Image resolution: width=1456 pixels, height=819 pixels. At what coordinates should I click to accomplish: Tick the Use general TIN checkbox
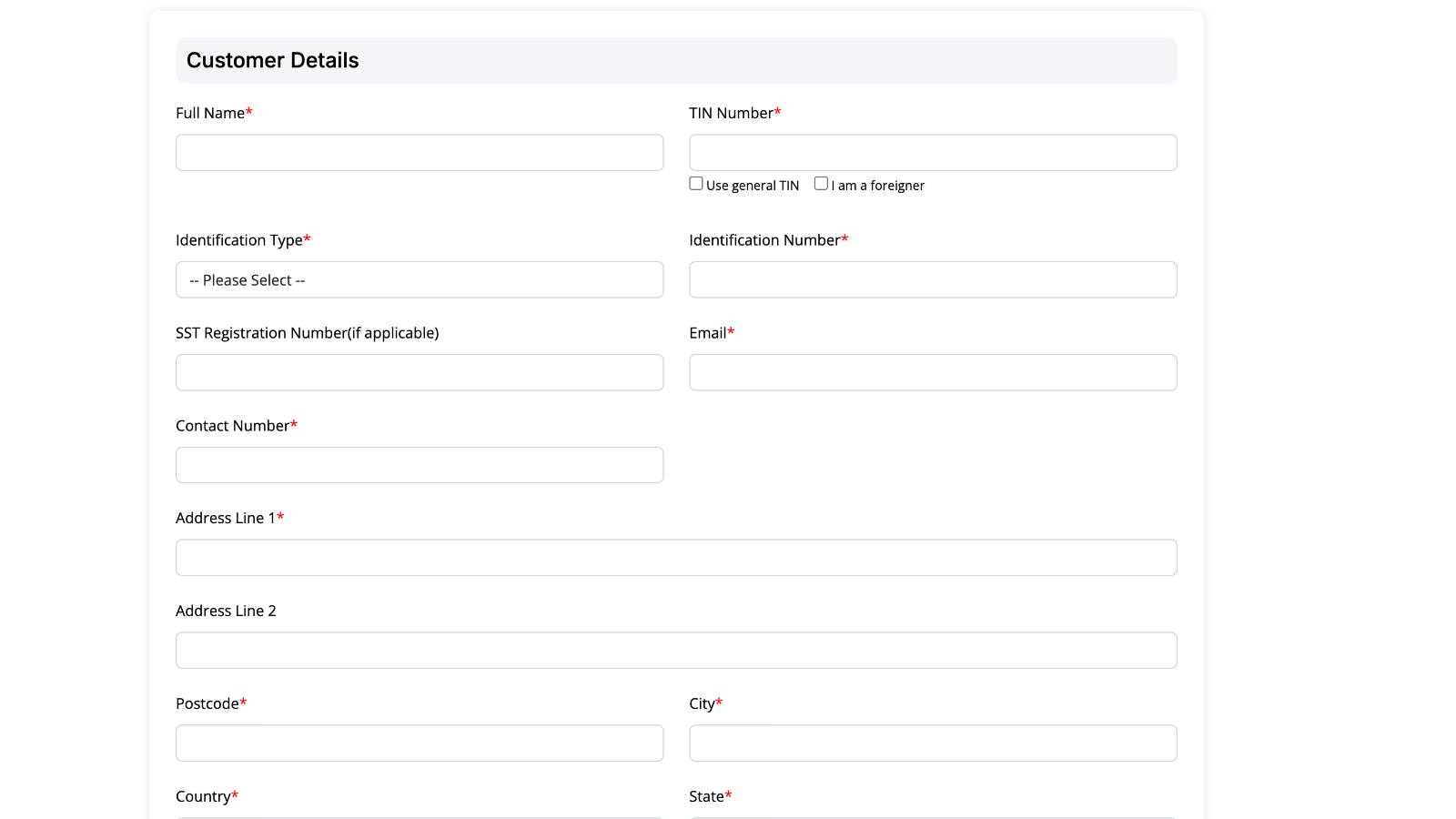pos(696,184)
